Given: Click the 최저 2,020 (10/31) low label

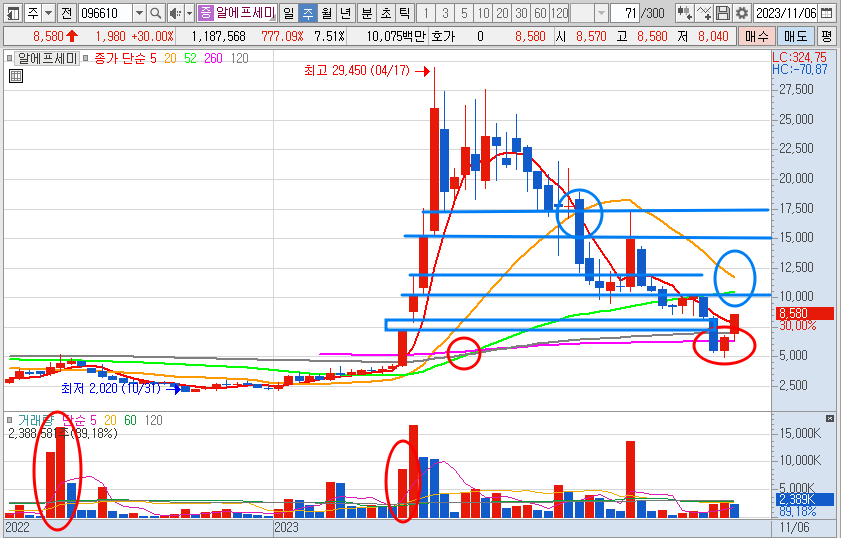Looking at the screenshot, I should [111, 388].
